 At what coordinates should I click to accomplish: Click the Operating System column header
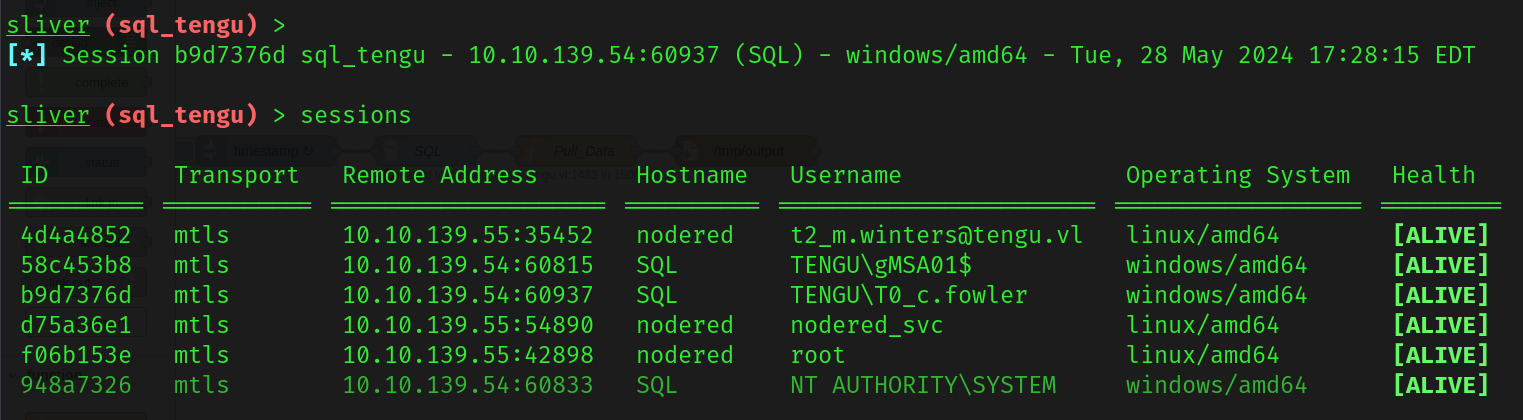(1237, 176)
